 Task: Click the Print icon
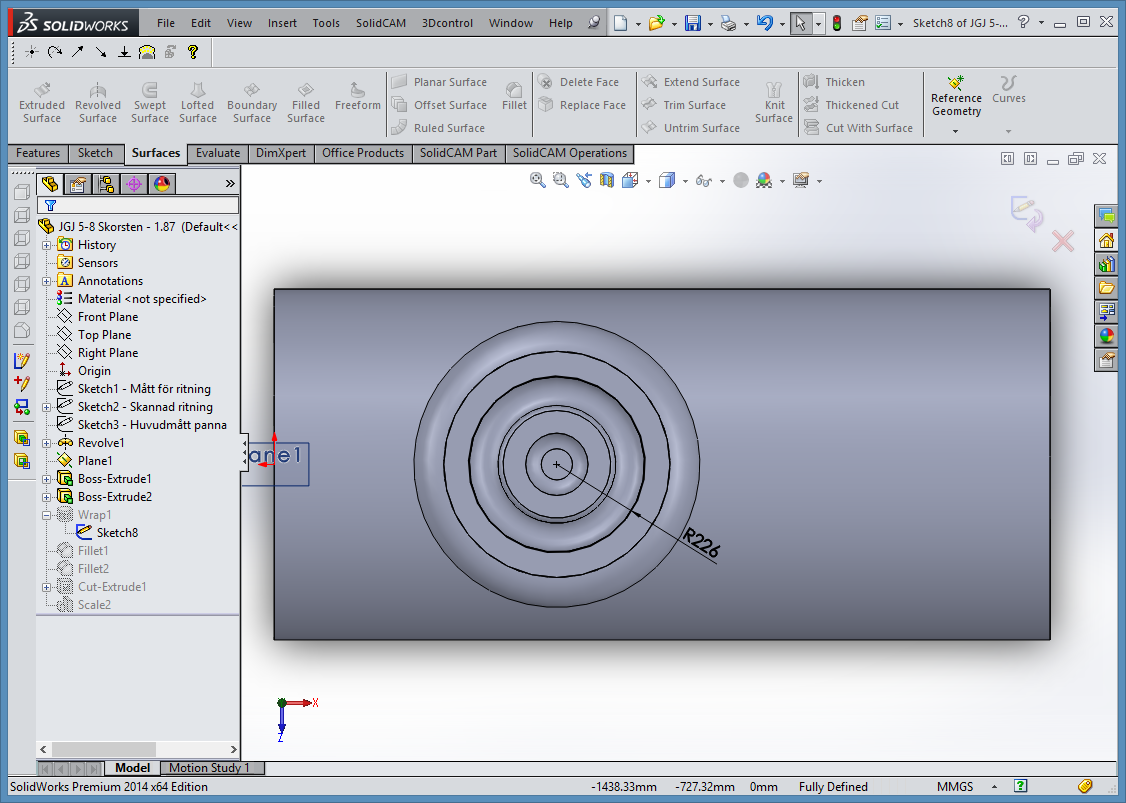tap(728, 23)
